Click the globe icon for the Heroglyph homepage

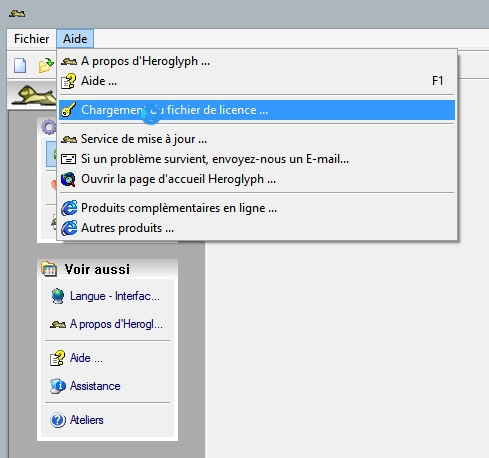click(68, 179)
